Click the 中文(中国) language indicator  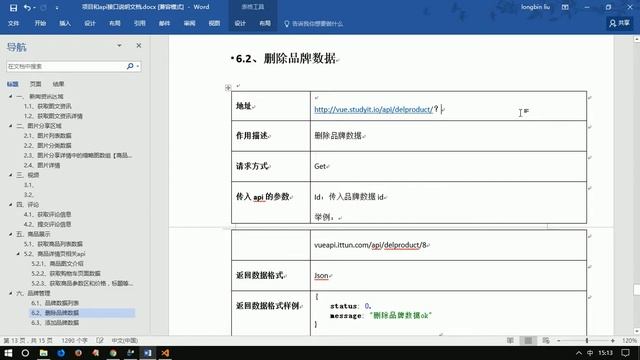124,340
